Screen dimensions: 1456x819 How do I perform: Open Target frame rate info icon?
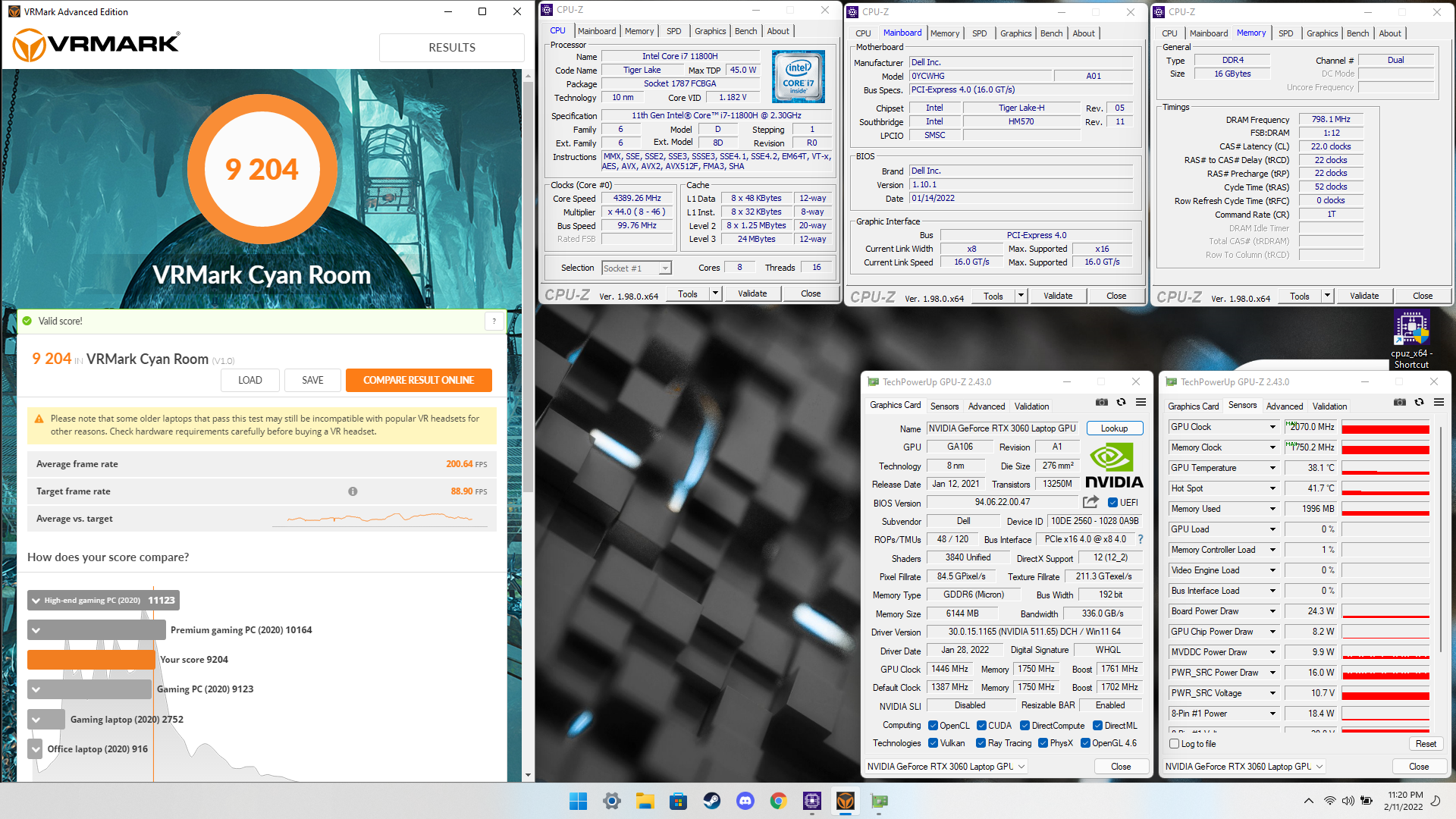coord(353,491)
